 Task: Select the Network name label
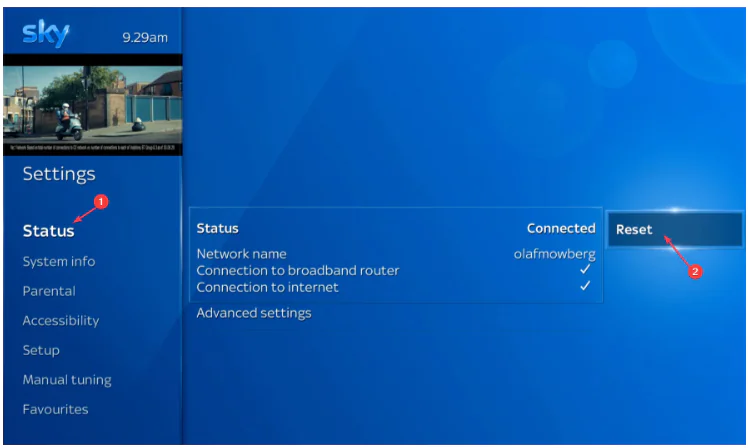coord(241,254)
